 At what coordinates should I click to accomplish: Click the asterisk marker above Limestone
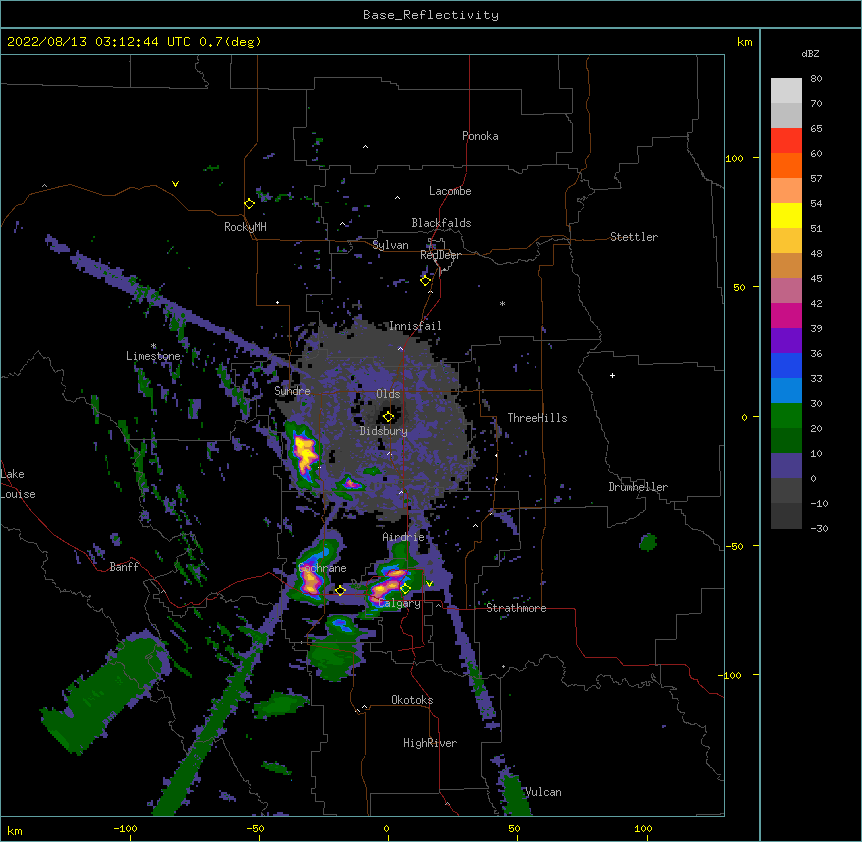153,346
